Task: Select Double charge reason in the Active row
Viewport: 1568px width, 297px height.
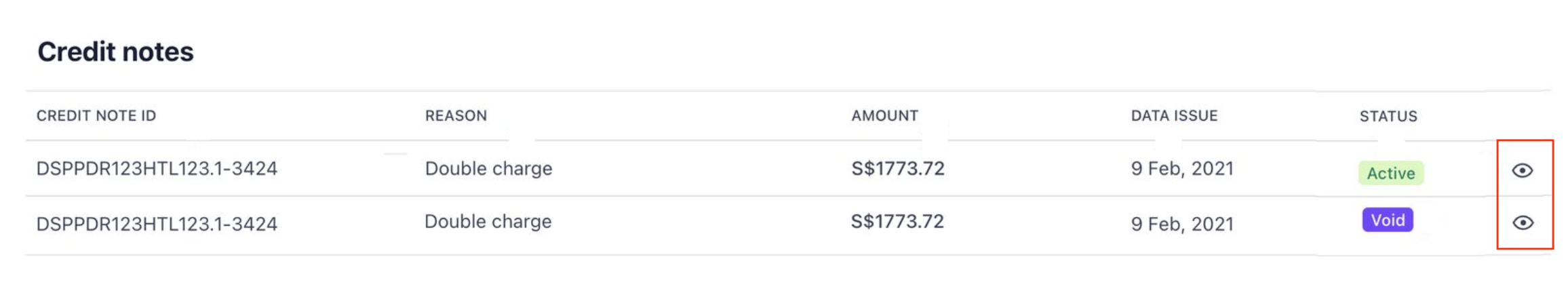Action: coord(488,169)
